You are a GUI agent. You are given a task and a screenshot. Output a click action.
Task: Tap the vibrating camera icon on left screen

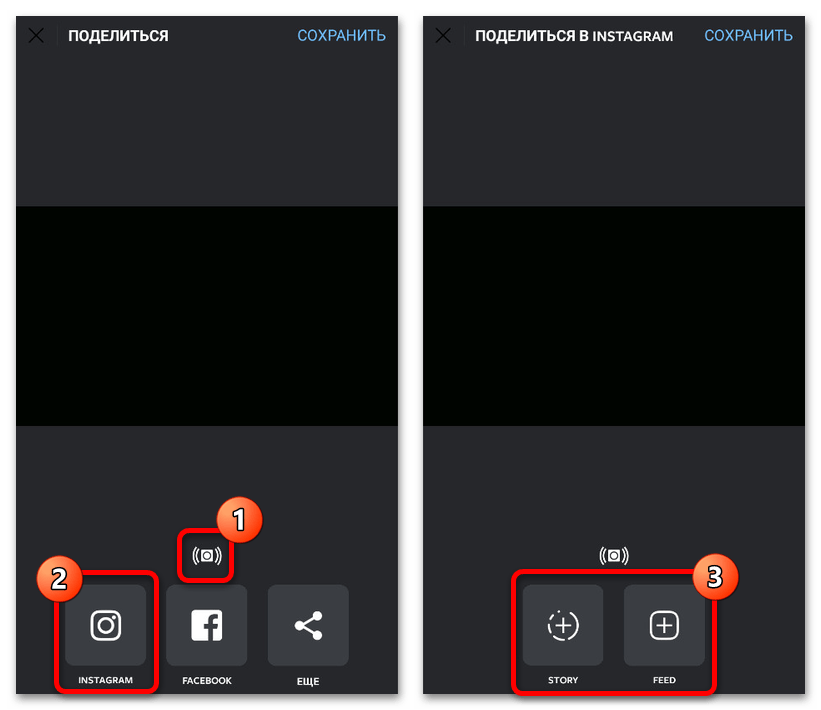pyautogui.click(x=207, y=556)
